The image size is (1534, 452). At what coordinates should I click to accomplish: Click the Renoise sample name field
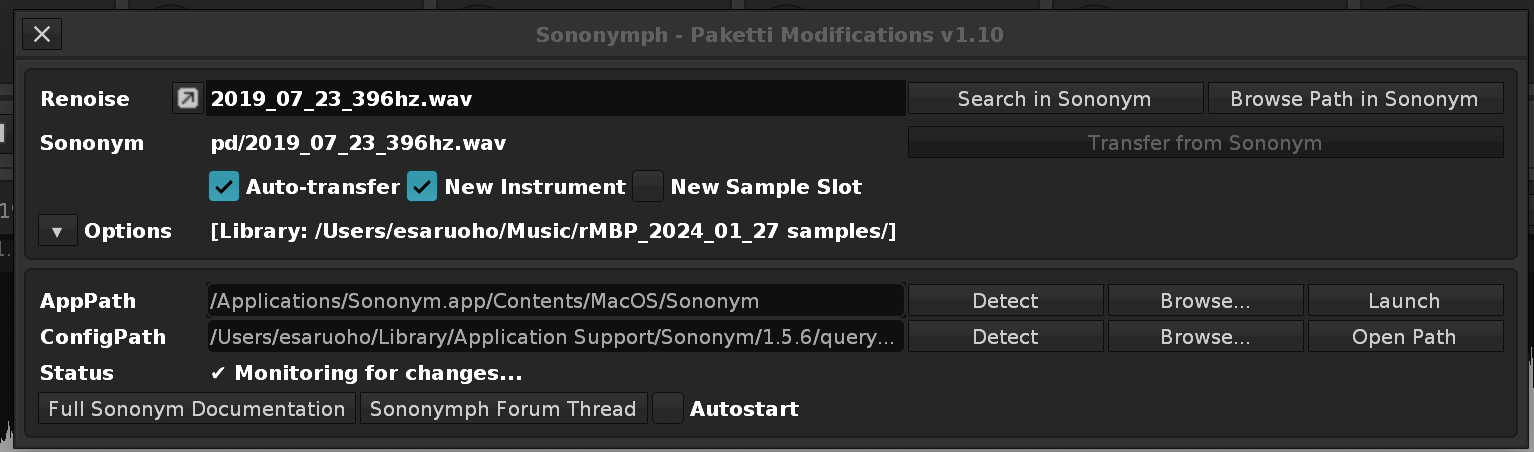pos(555,99)
